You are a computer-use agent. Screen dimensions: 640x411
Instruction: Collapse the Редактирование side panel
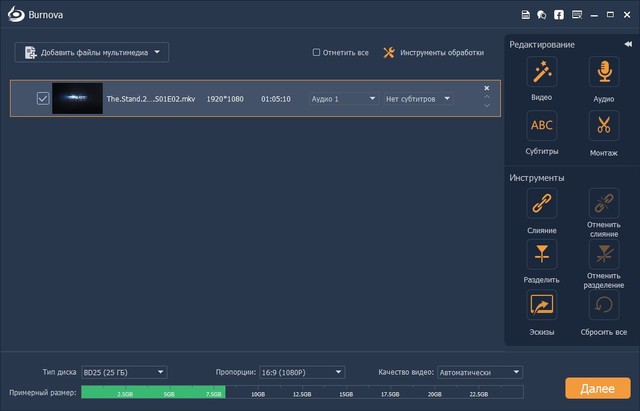coord(627,45)
